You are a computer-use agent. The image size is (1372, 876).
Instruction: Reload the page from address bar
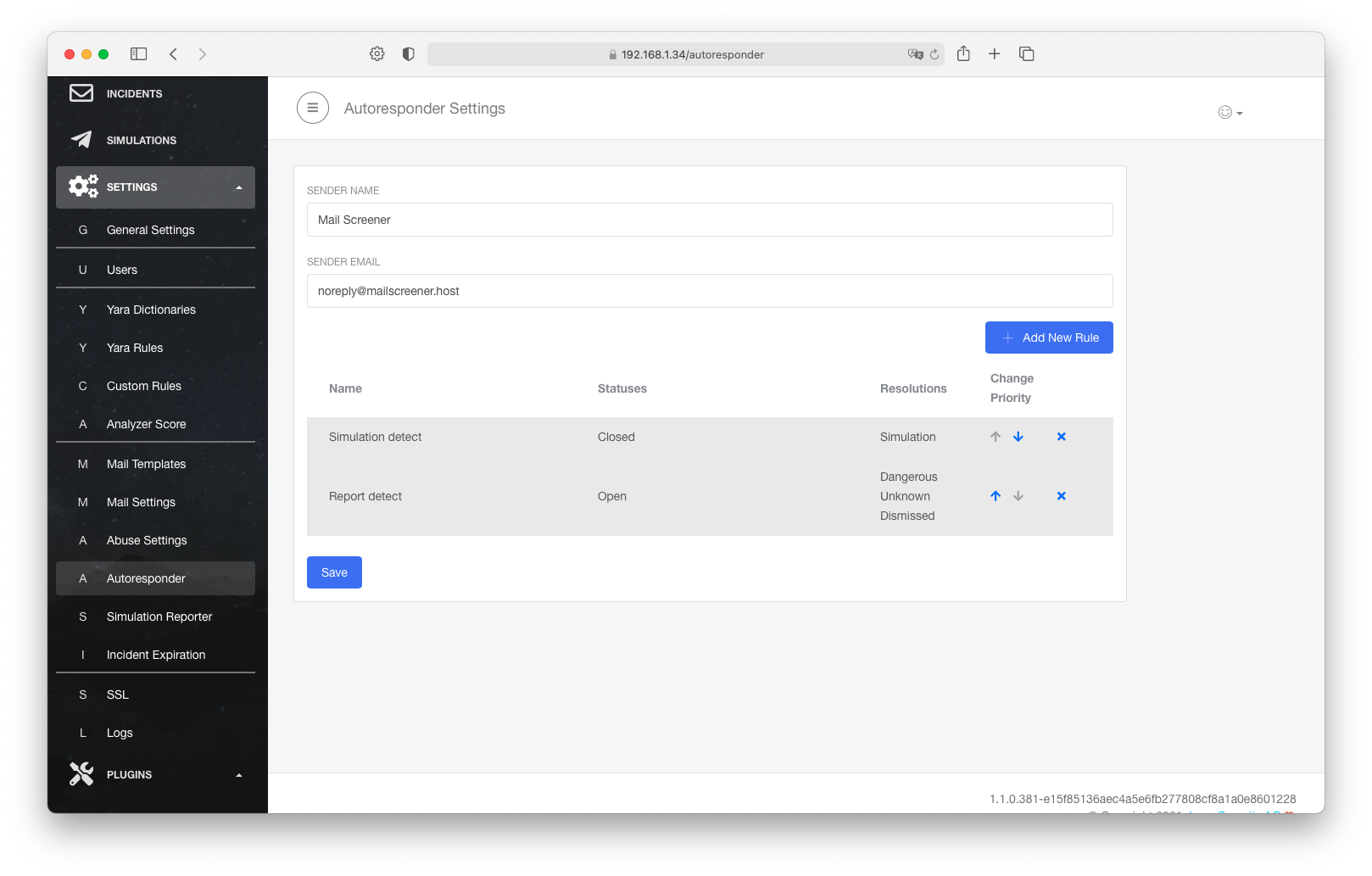coord(934,54)
